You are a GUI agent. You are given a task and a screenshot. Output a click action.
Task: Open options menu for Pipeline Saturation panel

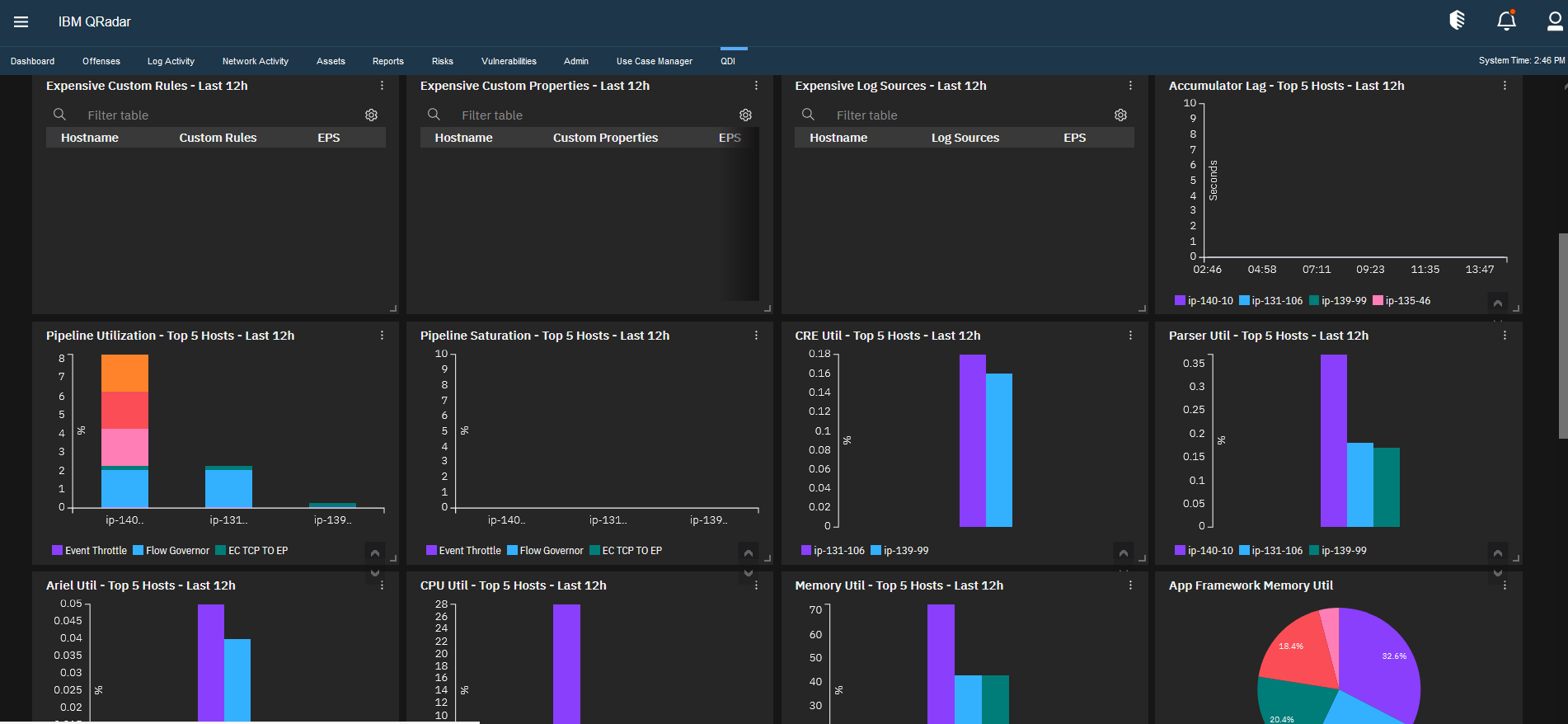coord(756,336)
